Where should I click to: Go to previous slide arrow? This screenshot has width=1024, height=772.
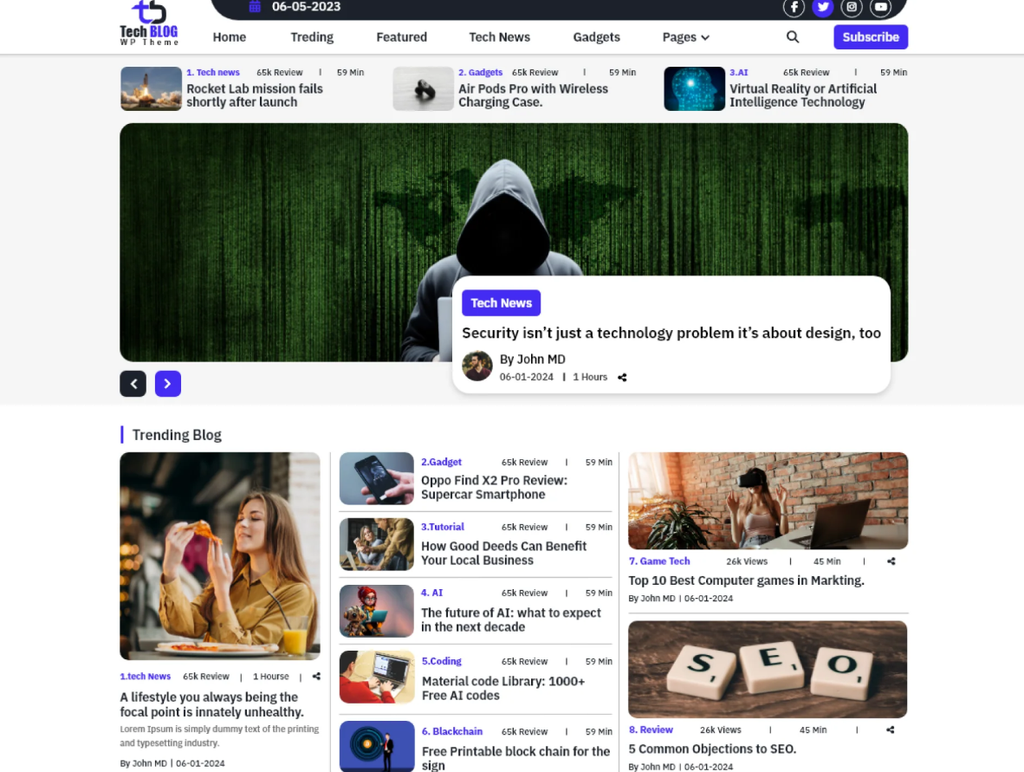[x=133, y=384]
